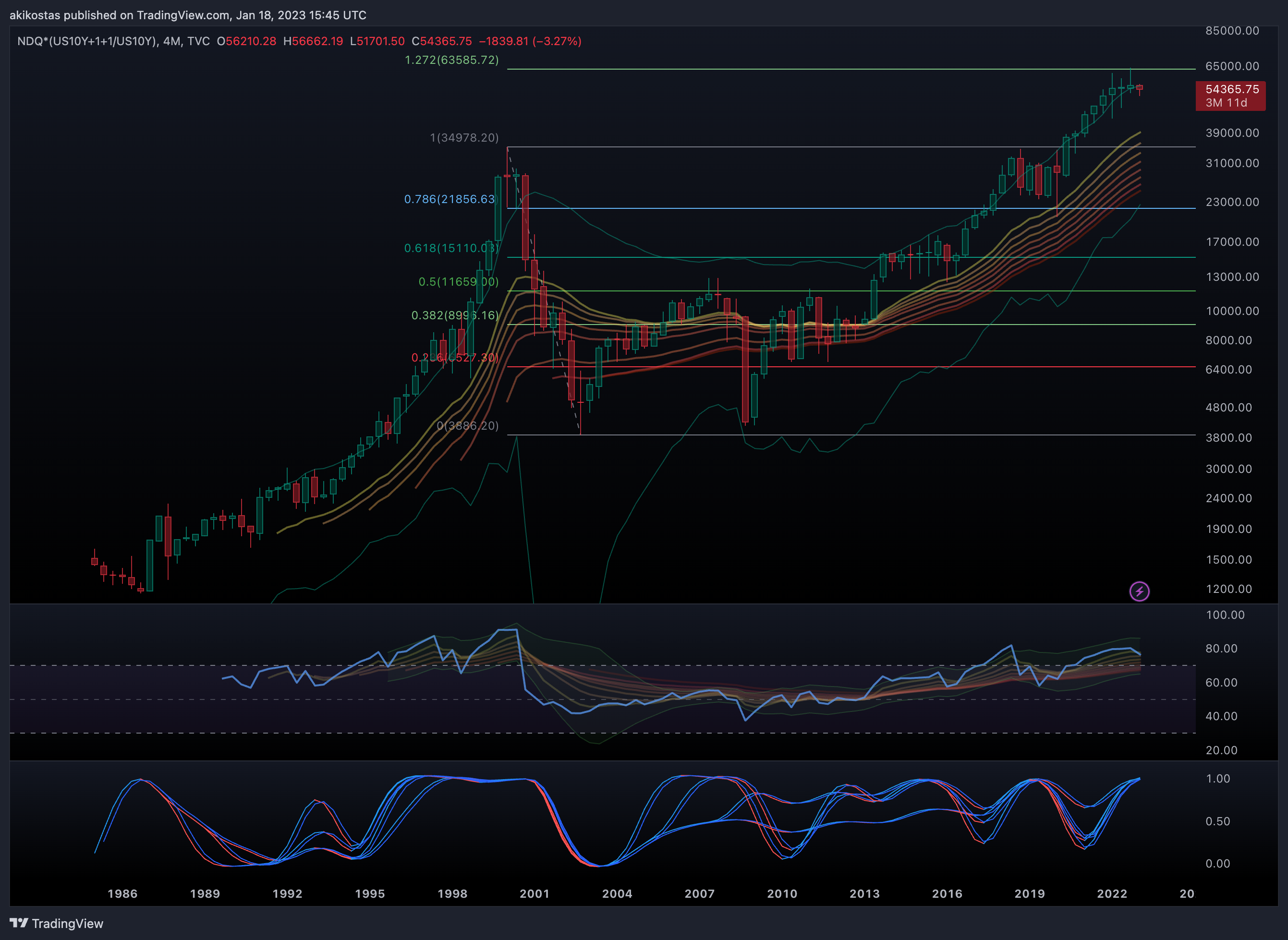Click the 1998 year label on time axis
Image resolution: width=1288 pixels, height=940 pixels.
pos(452,893)
